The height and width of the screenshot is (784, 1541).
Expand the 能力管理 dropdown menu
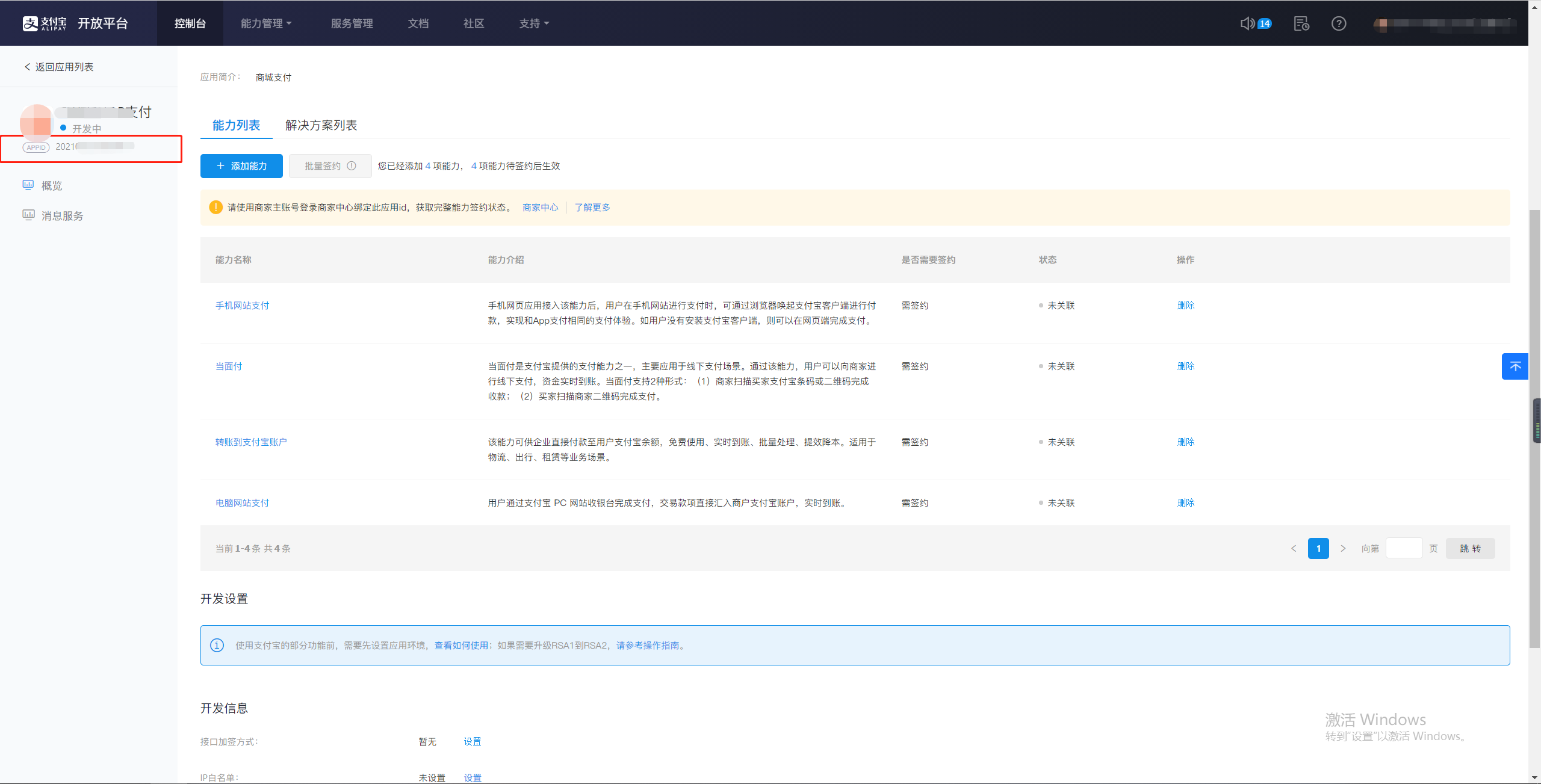coord(266,23)
